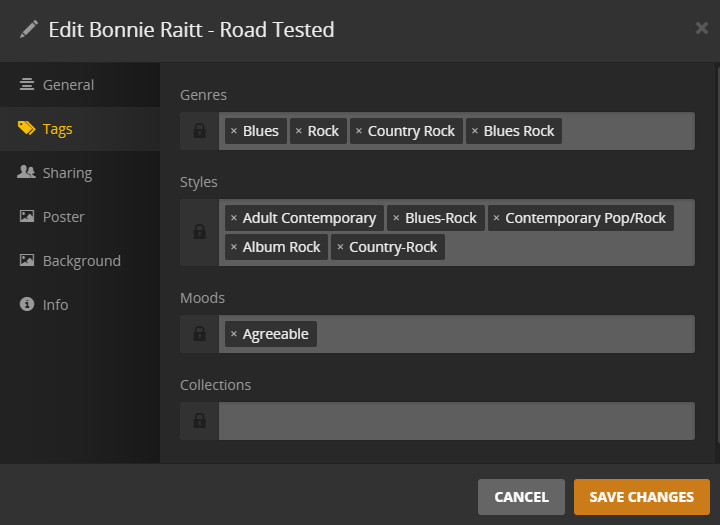
Task: Remove the Album Rock style tag
Action: (x=234, y=247)
